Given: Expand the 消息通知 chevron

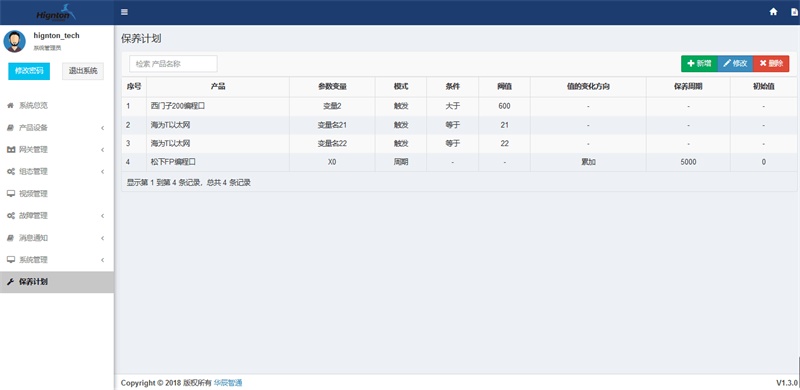Looking at the screenshot, I should click(103, 237).
